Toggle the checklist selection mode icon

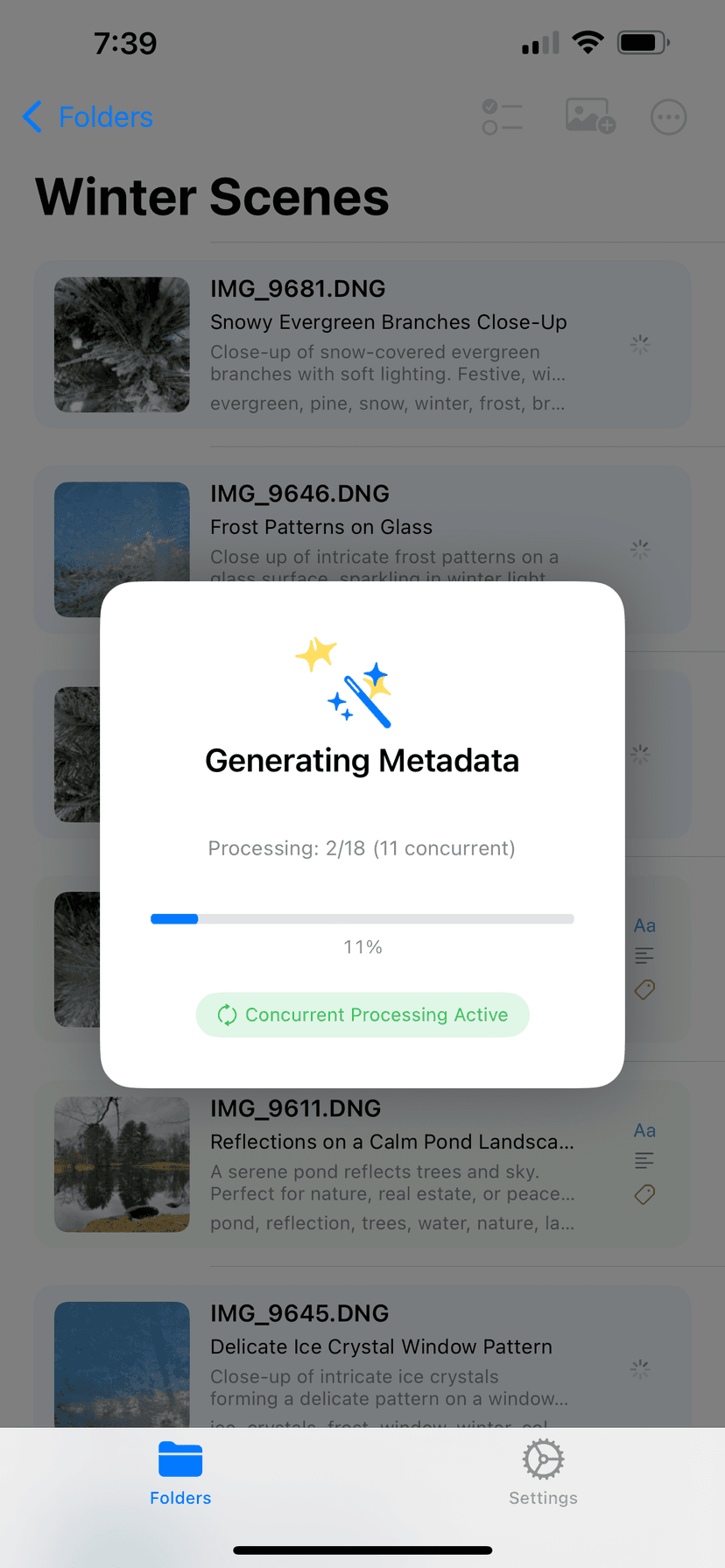point(502,117)
